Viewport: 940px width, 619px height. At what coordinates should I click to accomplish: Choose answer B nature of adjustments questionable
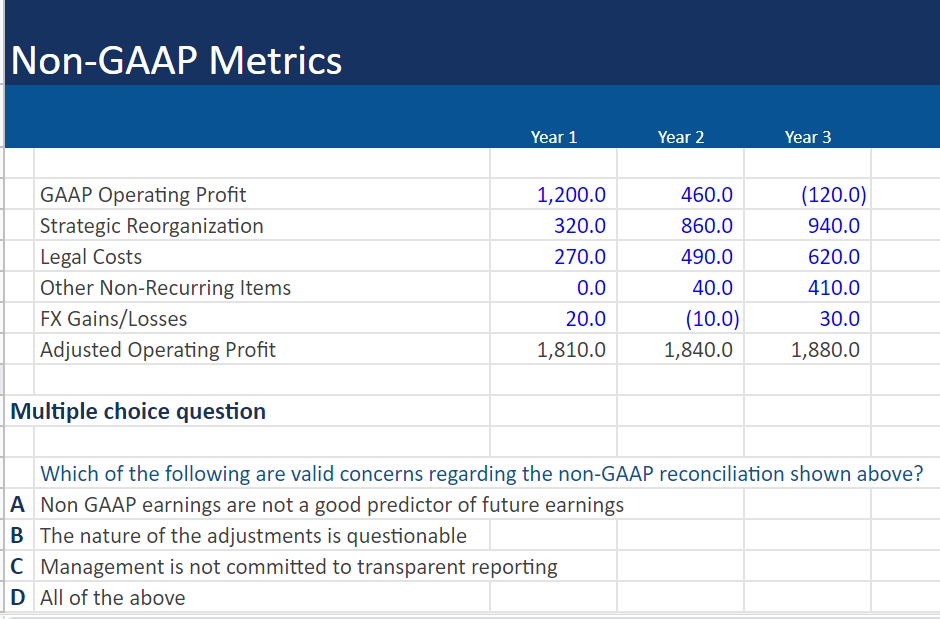(254, 535)
